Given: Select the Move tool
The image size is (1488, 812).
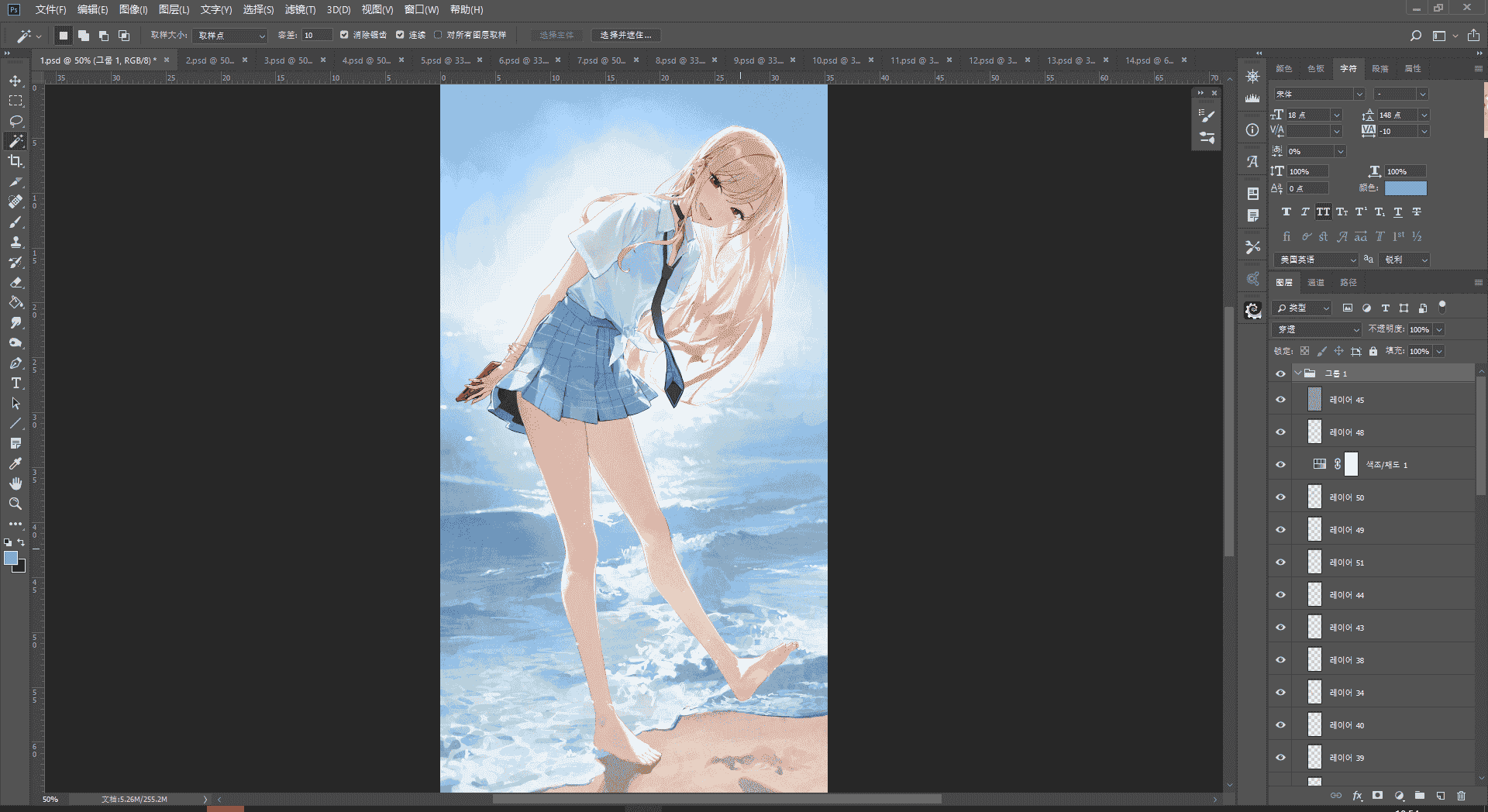Looking at the screenshot, I should point(15,81).
